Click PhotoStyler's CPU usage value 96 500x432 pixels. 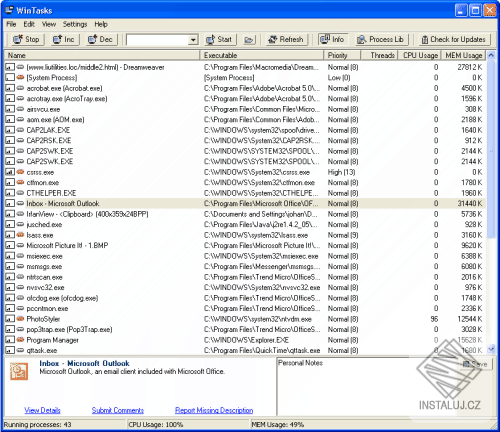pos(434,319)
